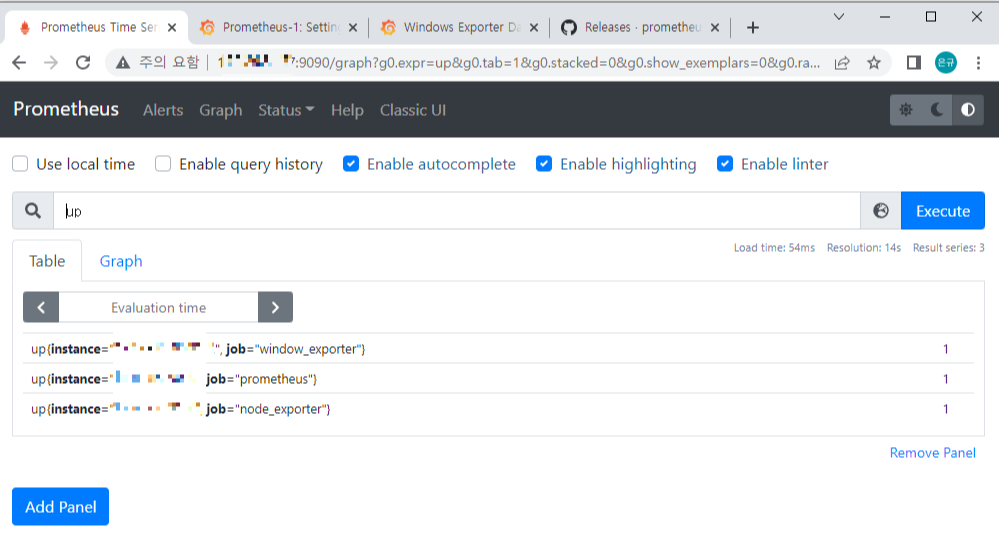Switch to Classic UI

tap(413, 110)
